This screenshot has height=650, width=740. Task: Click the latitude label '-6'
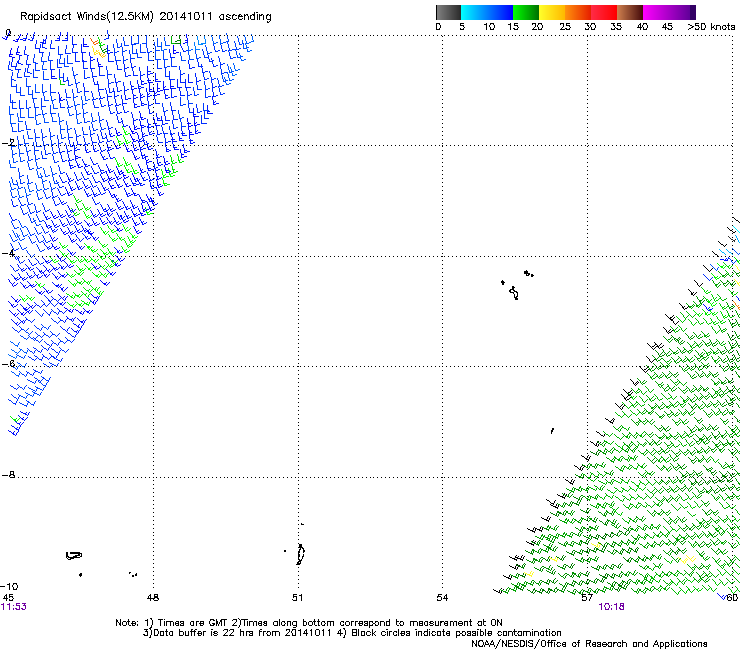(8, 364)
